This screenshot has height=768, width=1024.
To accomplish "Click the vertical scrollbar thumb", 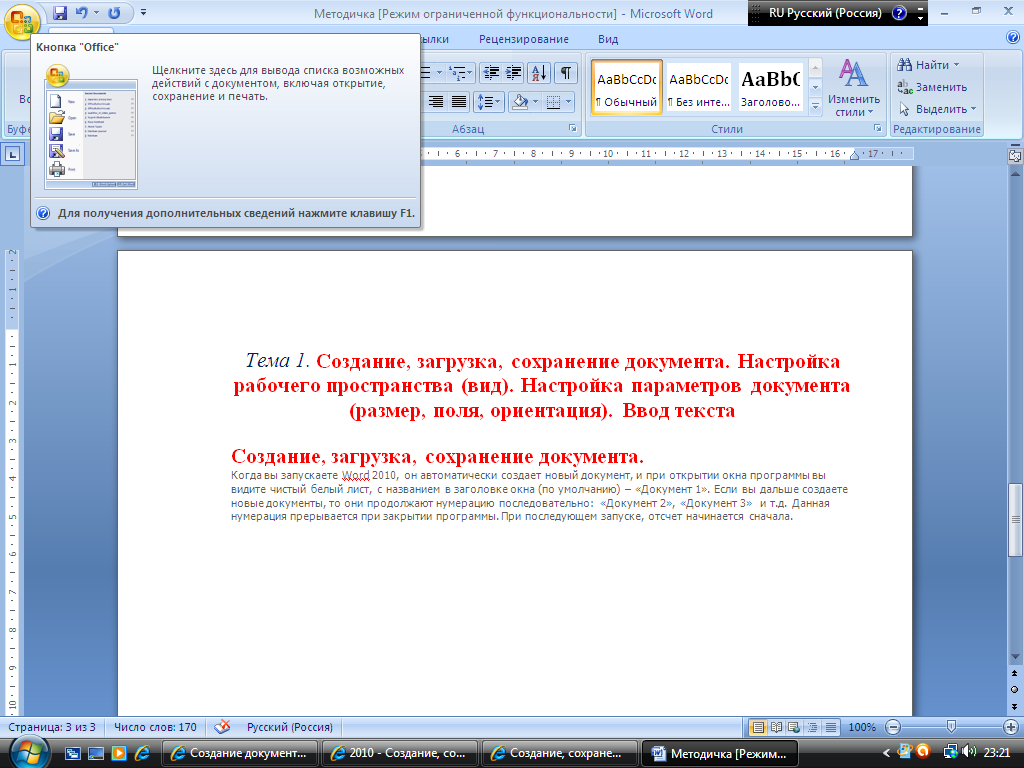I will pyautogui.click(x=1015, y=519).
